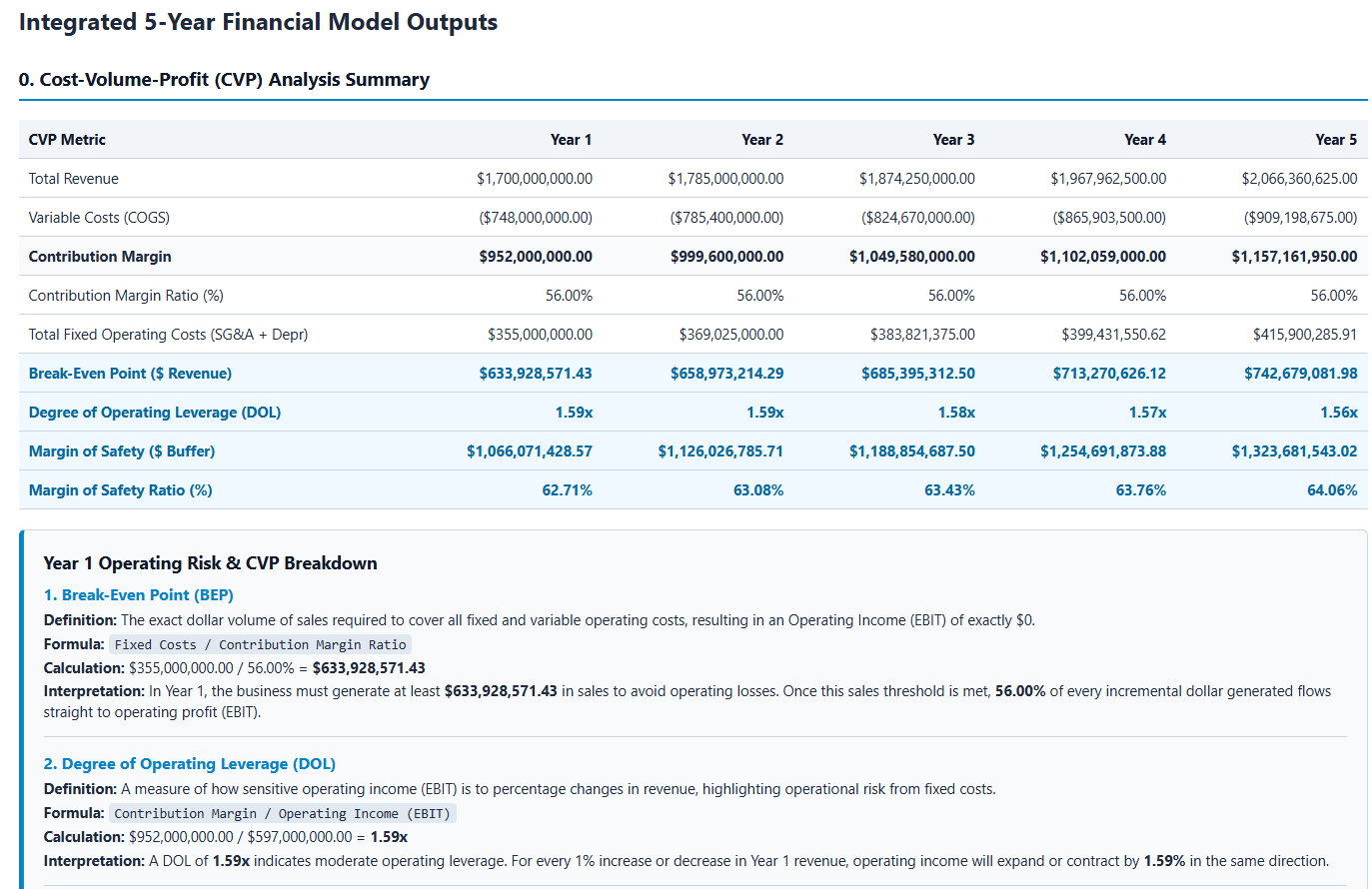1372x889 pixels.
Task: Click Year 2 fixed costs value $369,025,000.00
Action: 731,335
